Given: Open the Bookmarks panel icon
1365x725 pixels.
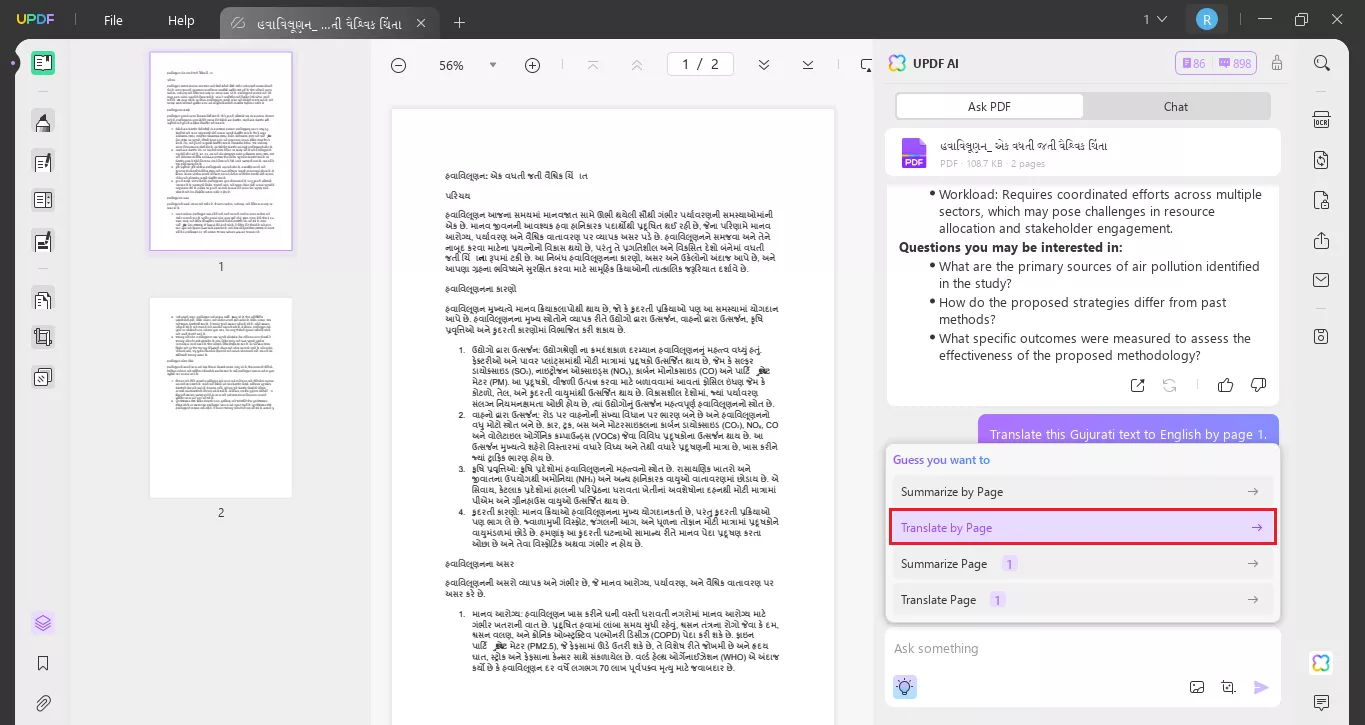Looking at the screenshot, I should pos(43,663).
